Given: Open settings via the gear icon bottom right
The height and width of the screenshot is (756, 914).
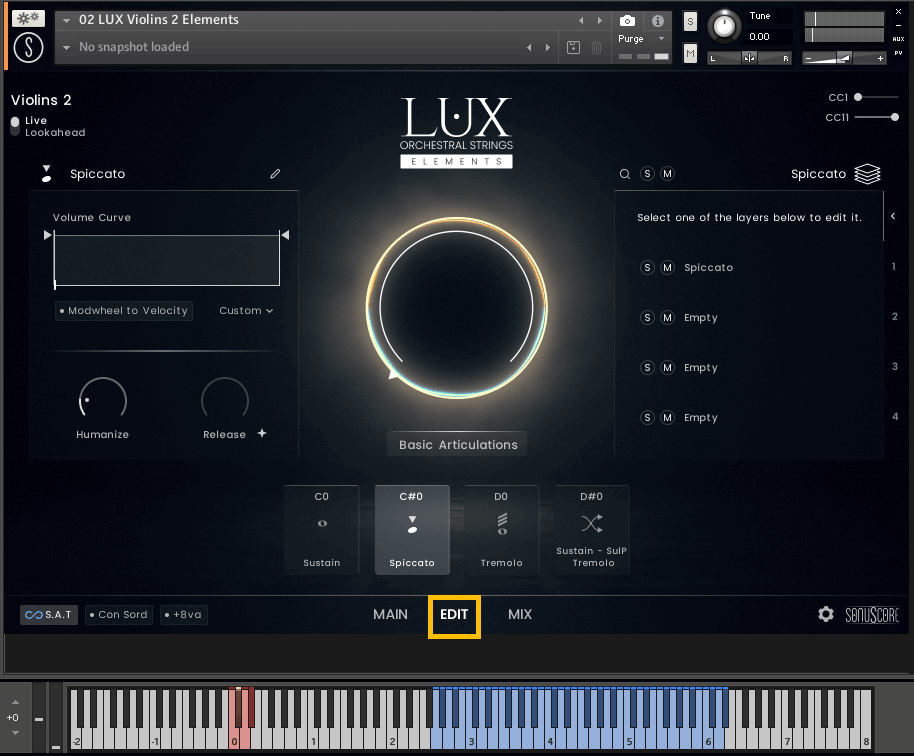Looking at the screenshot, I should (826, 614).
